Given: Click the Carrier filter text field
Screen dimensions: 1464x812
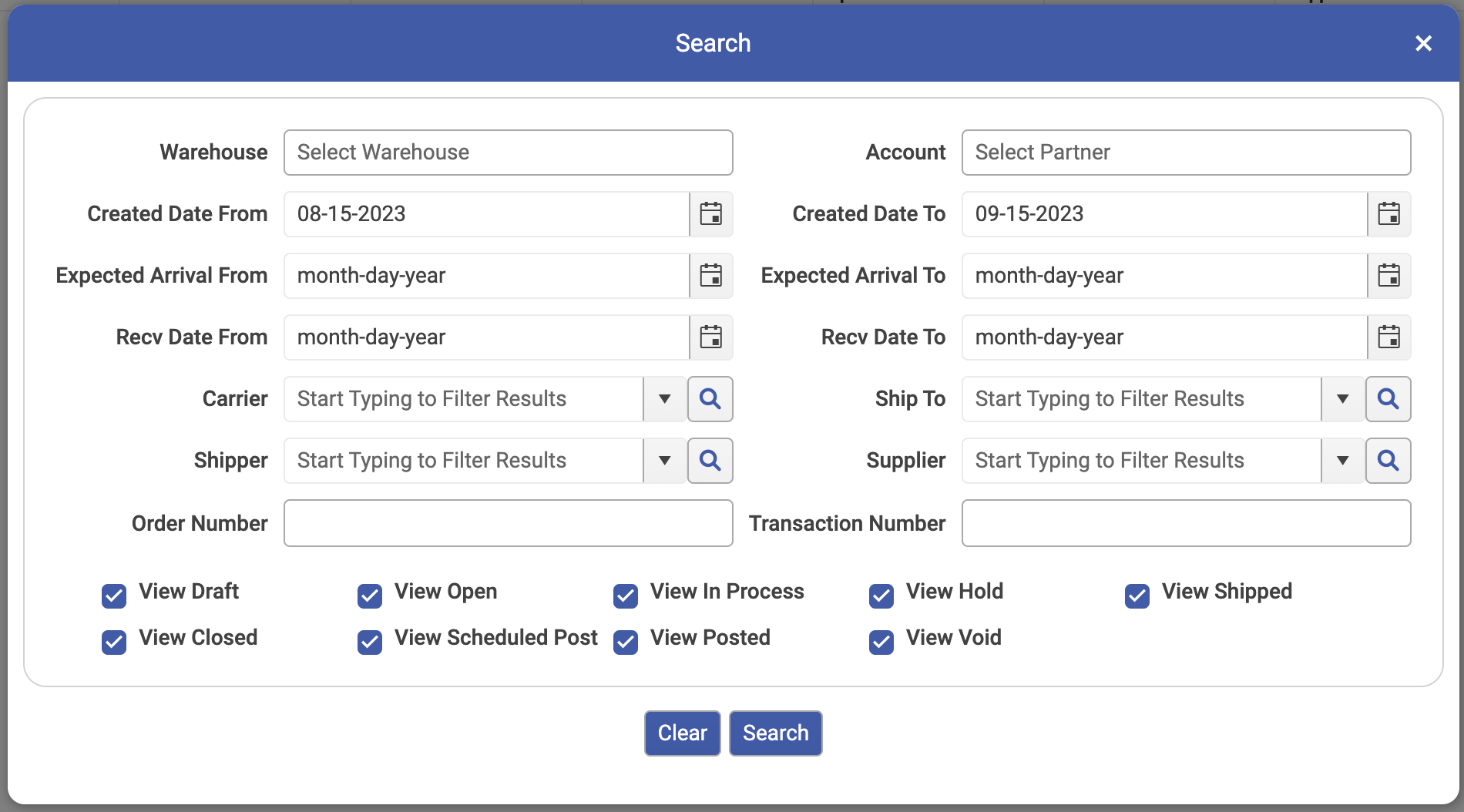Looking at the screenshot, I should coord(464,399).
